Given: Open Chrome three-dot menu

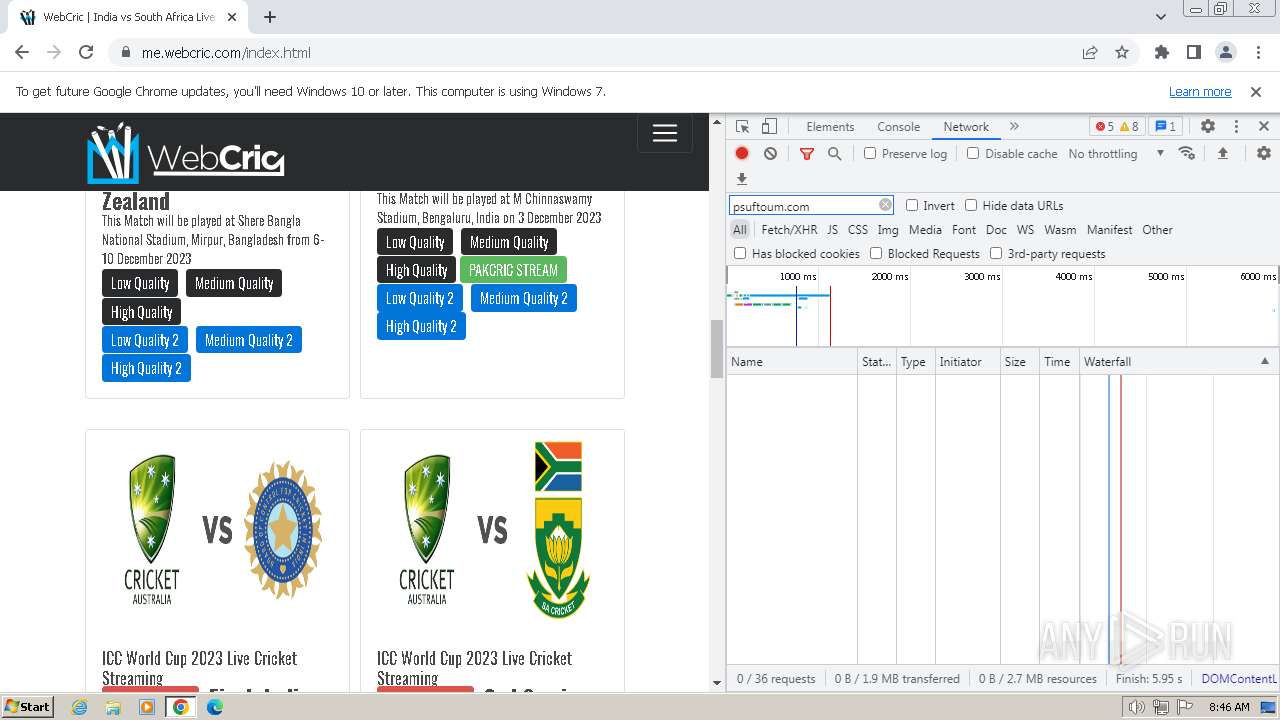Looking at the screenshot, I should click(x=1257, y=53).
